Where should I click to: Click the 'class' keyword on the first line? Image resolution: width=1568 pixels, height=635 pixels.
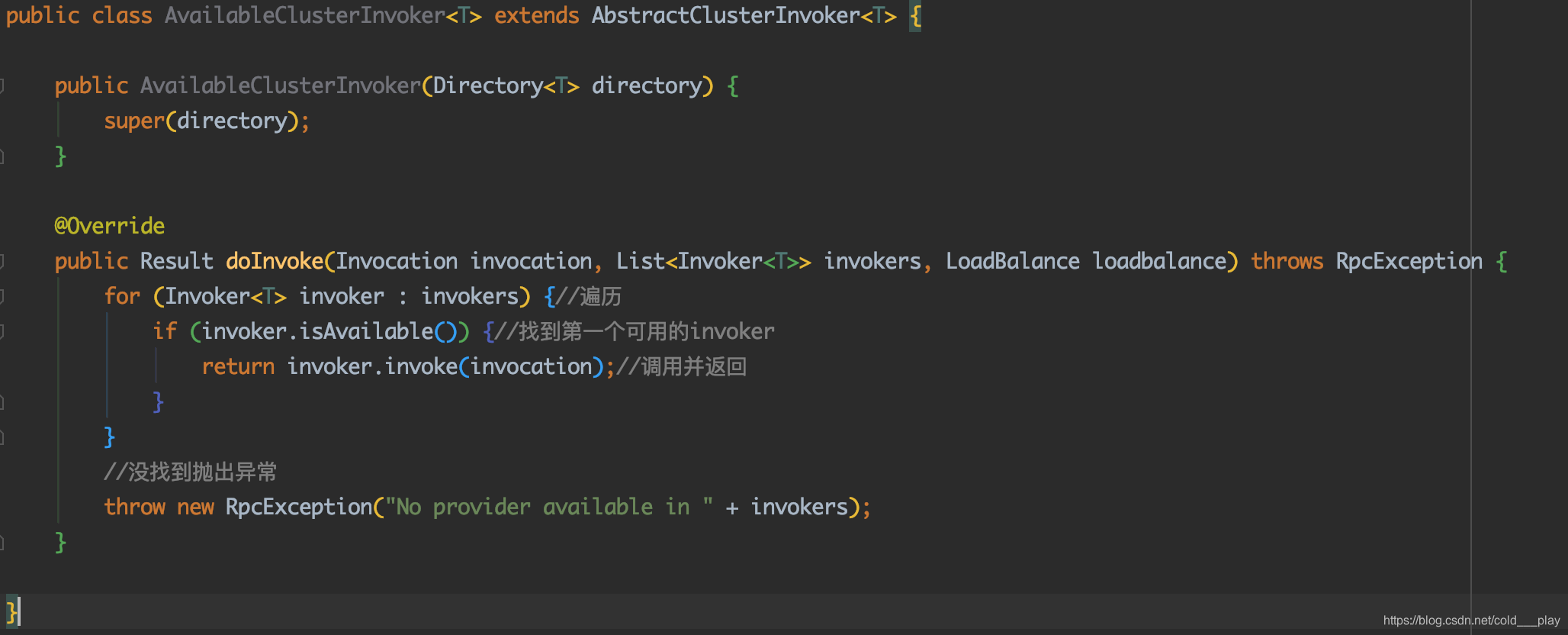pyautogui.click(x=122, y=15)
